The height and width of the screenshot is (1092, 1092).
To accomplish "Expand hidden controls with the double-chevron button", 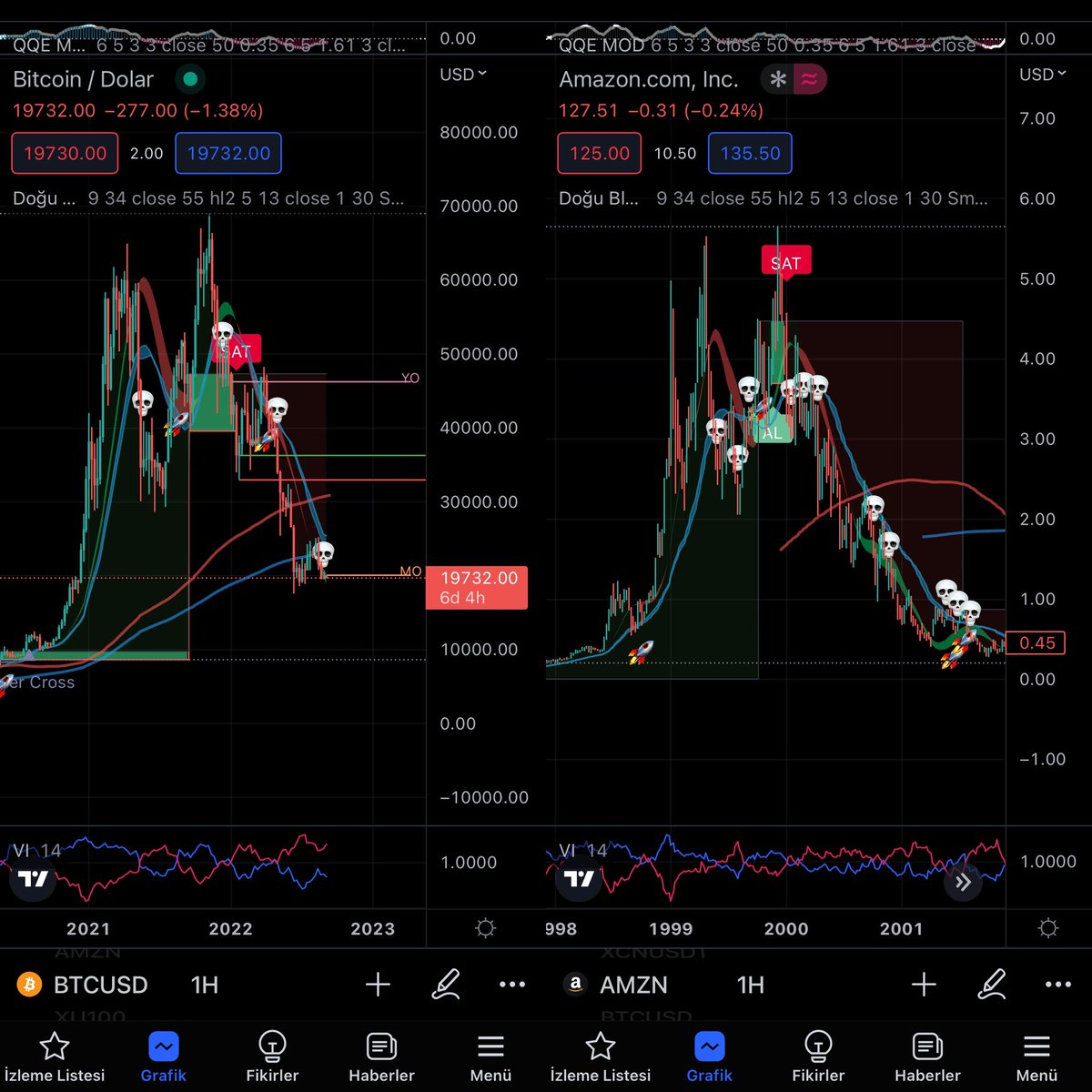I will click(x=963, y=882).
